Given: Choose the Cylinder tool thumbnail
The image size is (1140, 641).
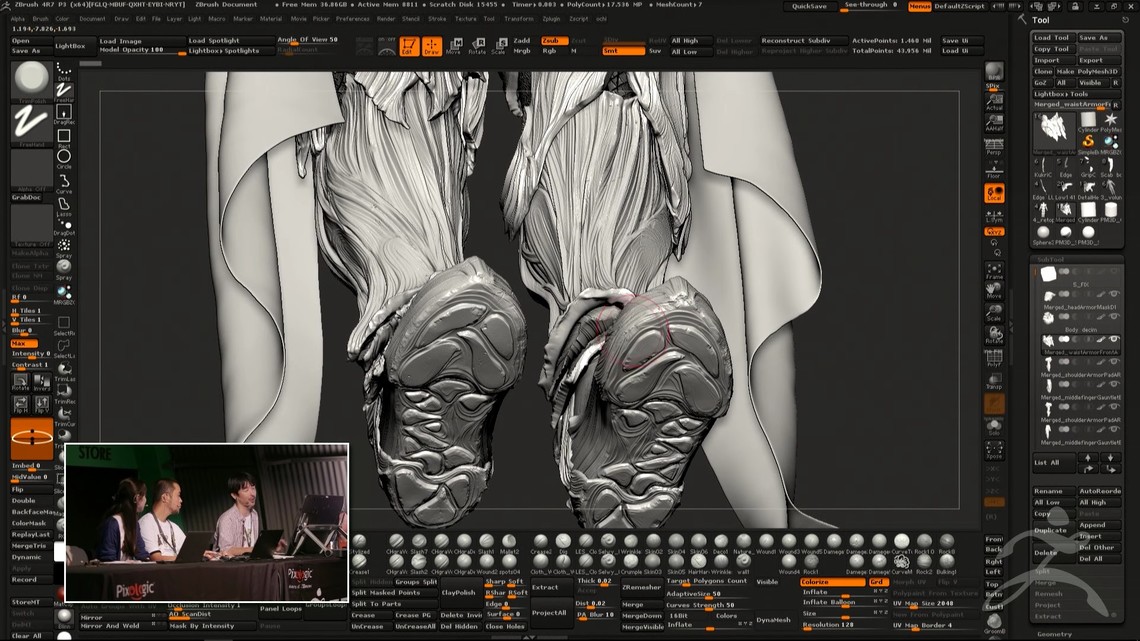Looking at the screenshot, I should 1088,122.
